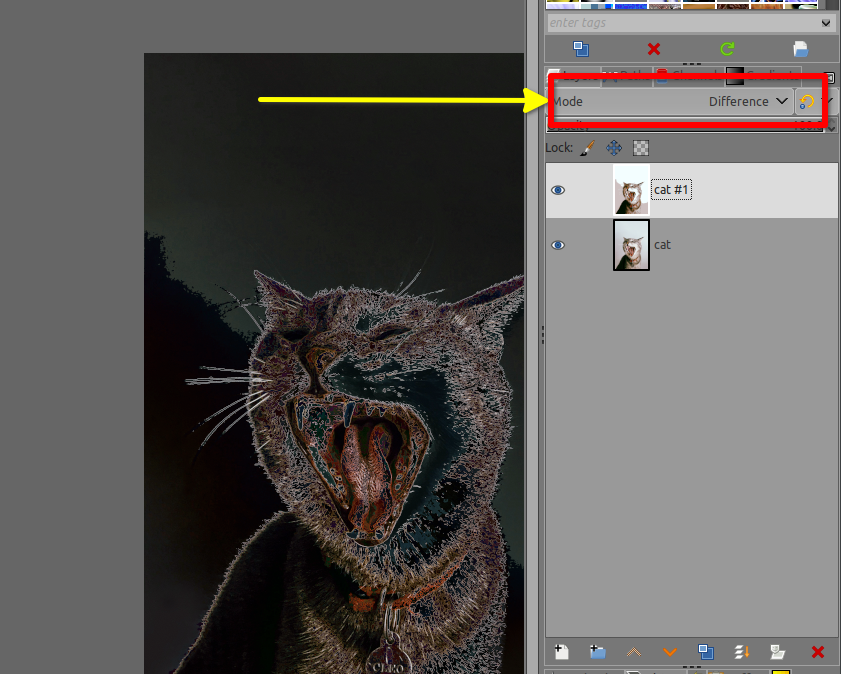Lower the layer one step

tap(670, 652)
